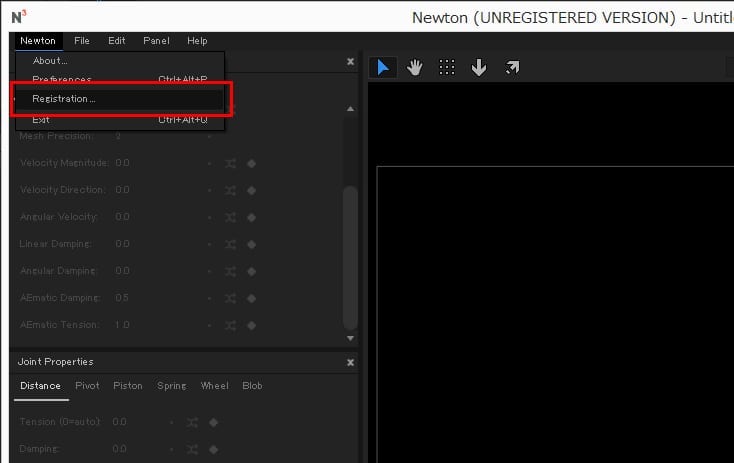The image size is (734, 463).
Task: Click keyframe diamond for Linear Damping
Action: [251, 244]
